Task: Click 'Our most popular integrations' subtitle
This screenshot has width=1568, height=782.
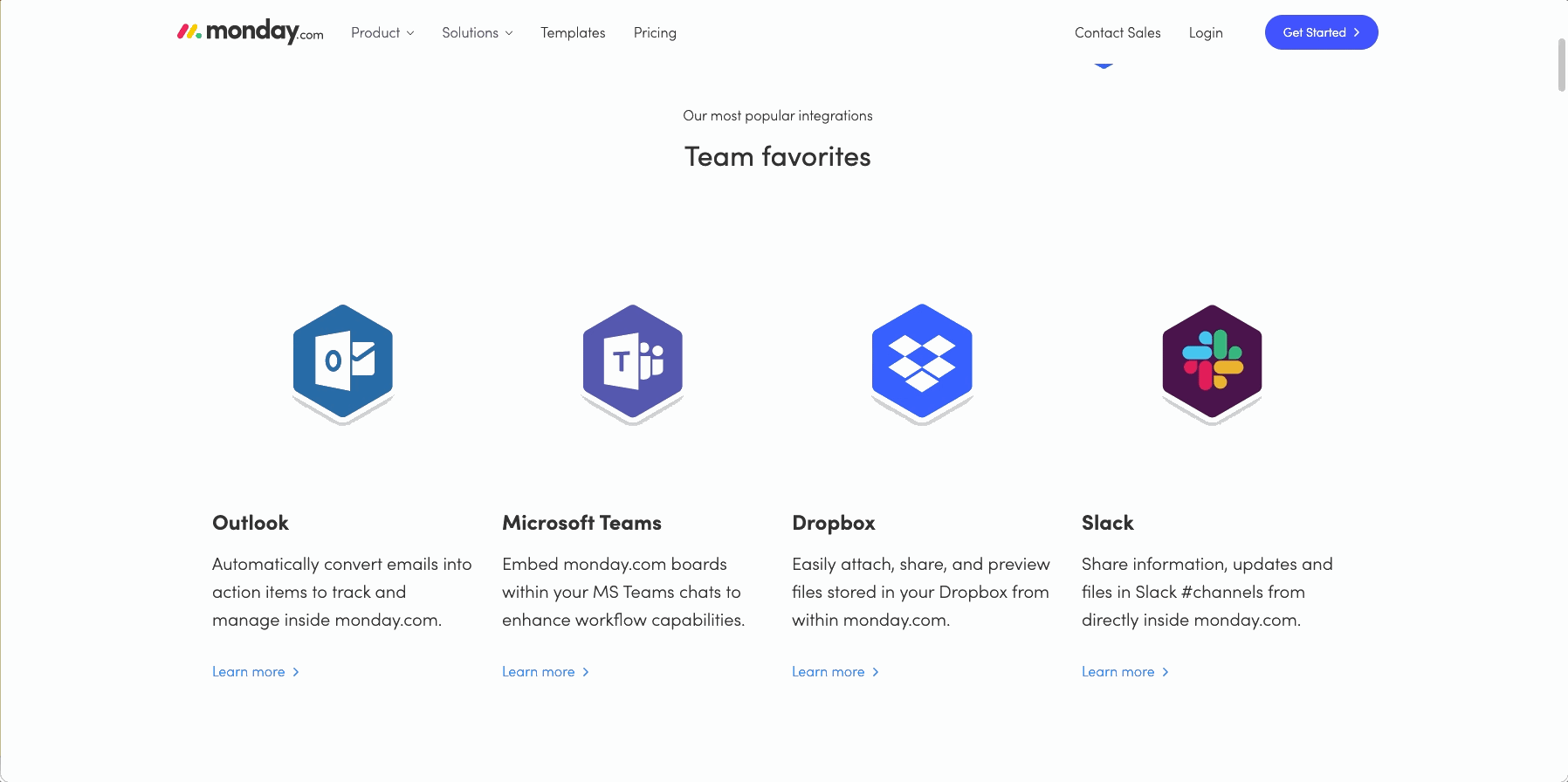Action: (x=778, y=115)
